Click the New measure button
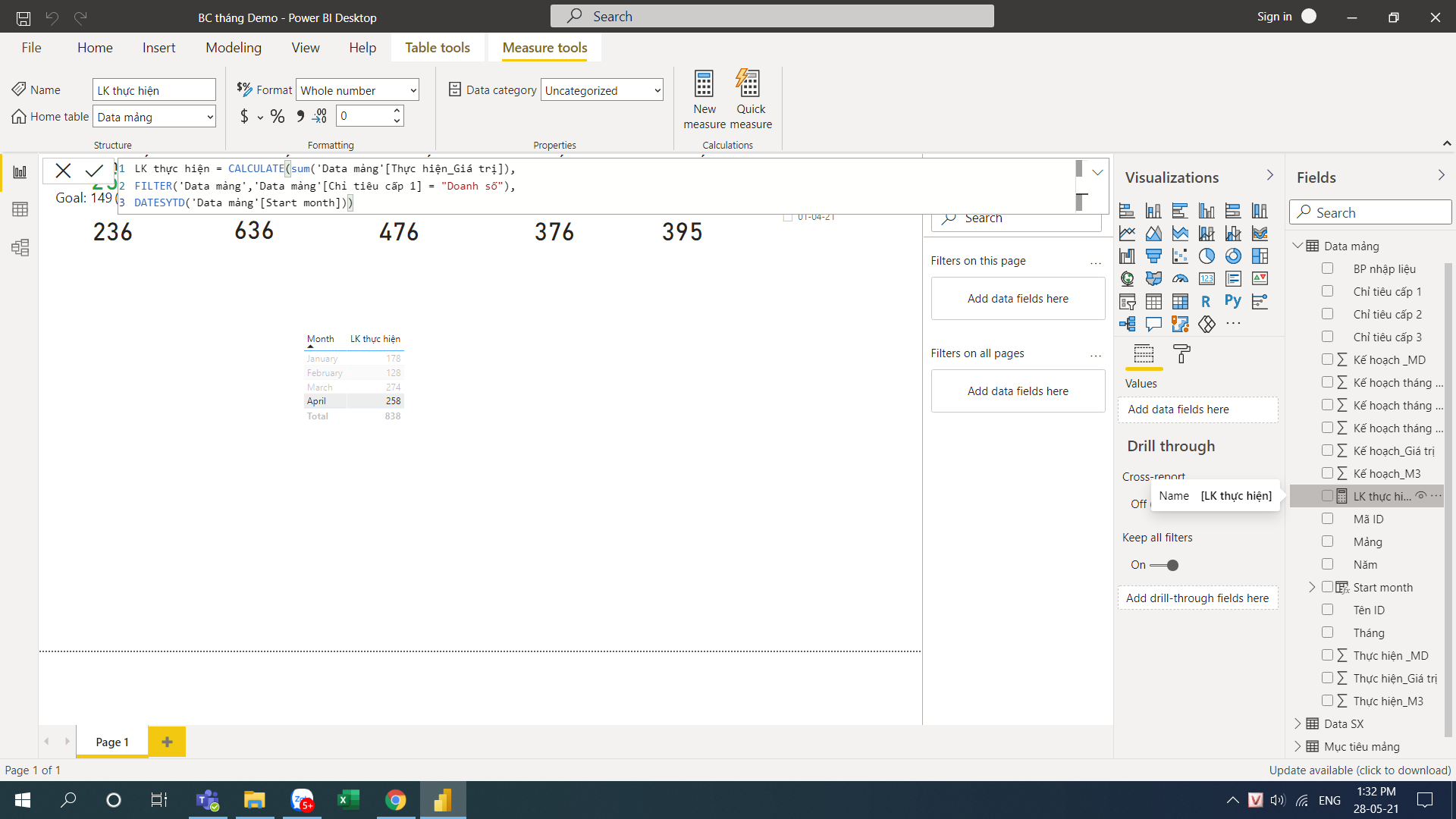This screenshot has width=1456, height=819. tap(704, 99)
